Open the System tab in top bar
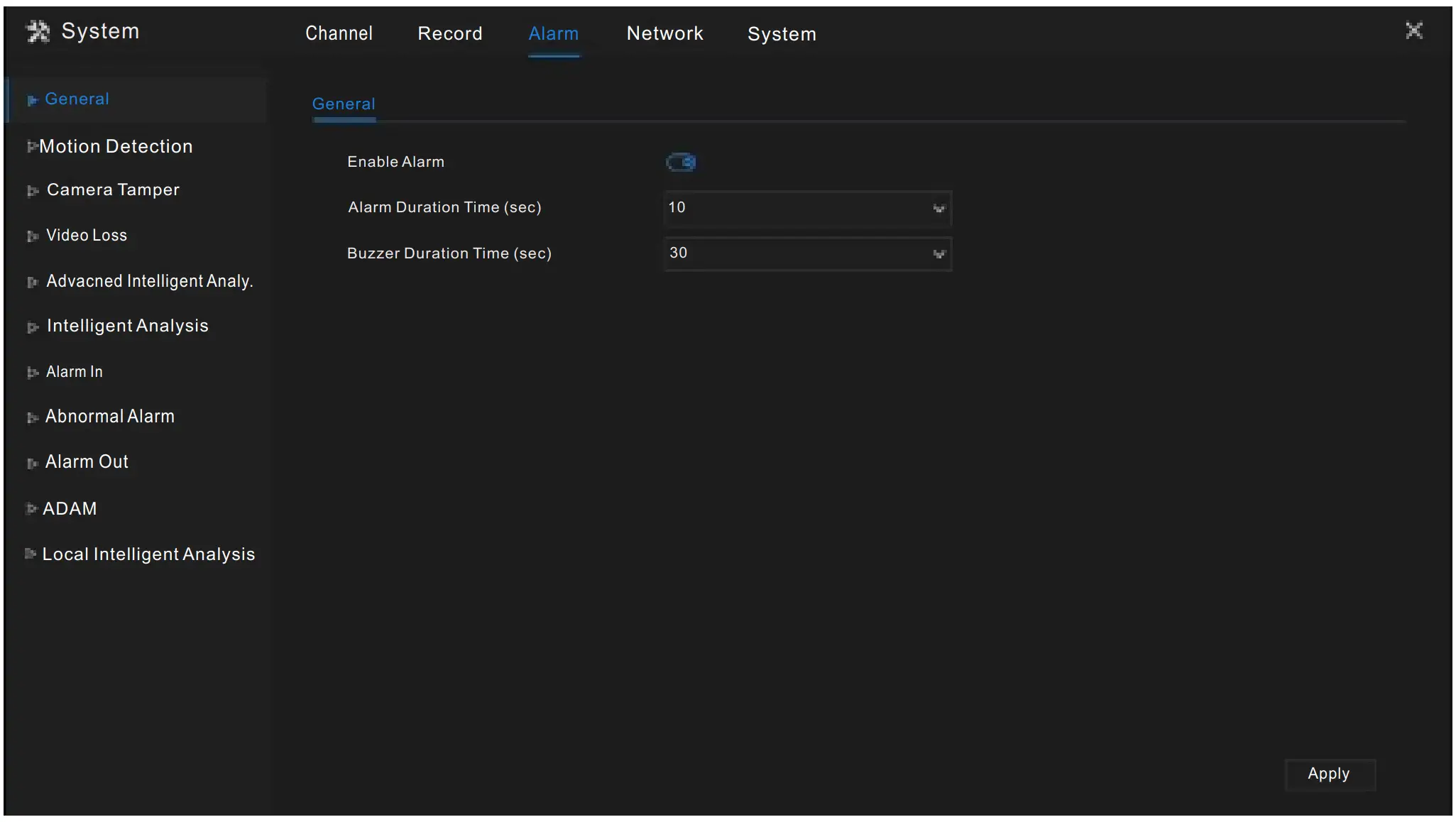The width and height of the screenshot is (1456, 822). pyautogui.click(x=782, y=34)
